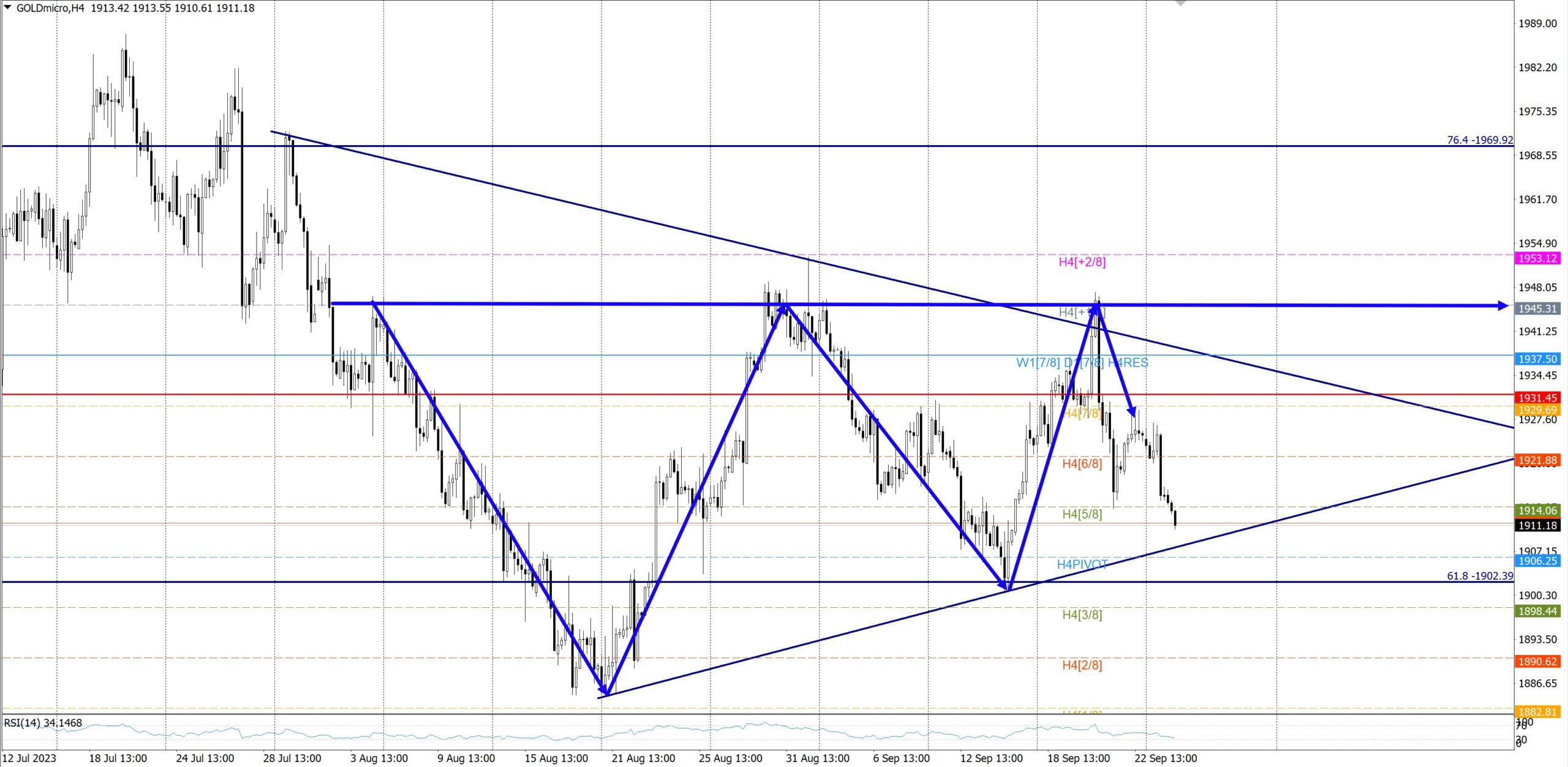1568x767 pixels.
Task: Select the H4[6/8] level text
Action: point(1082,464)
